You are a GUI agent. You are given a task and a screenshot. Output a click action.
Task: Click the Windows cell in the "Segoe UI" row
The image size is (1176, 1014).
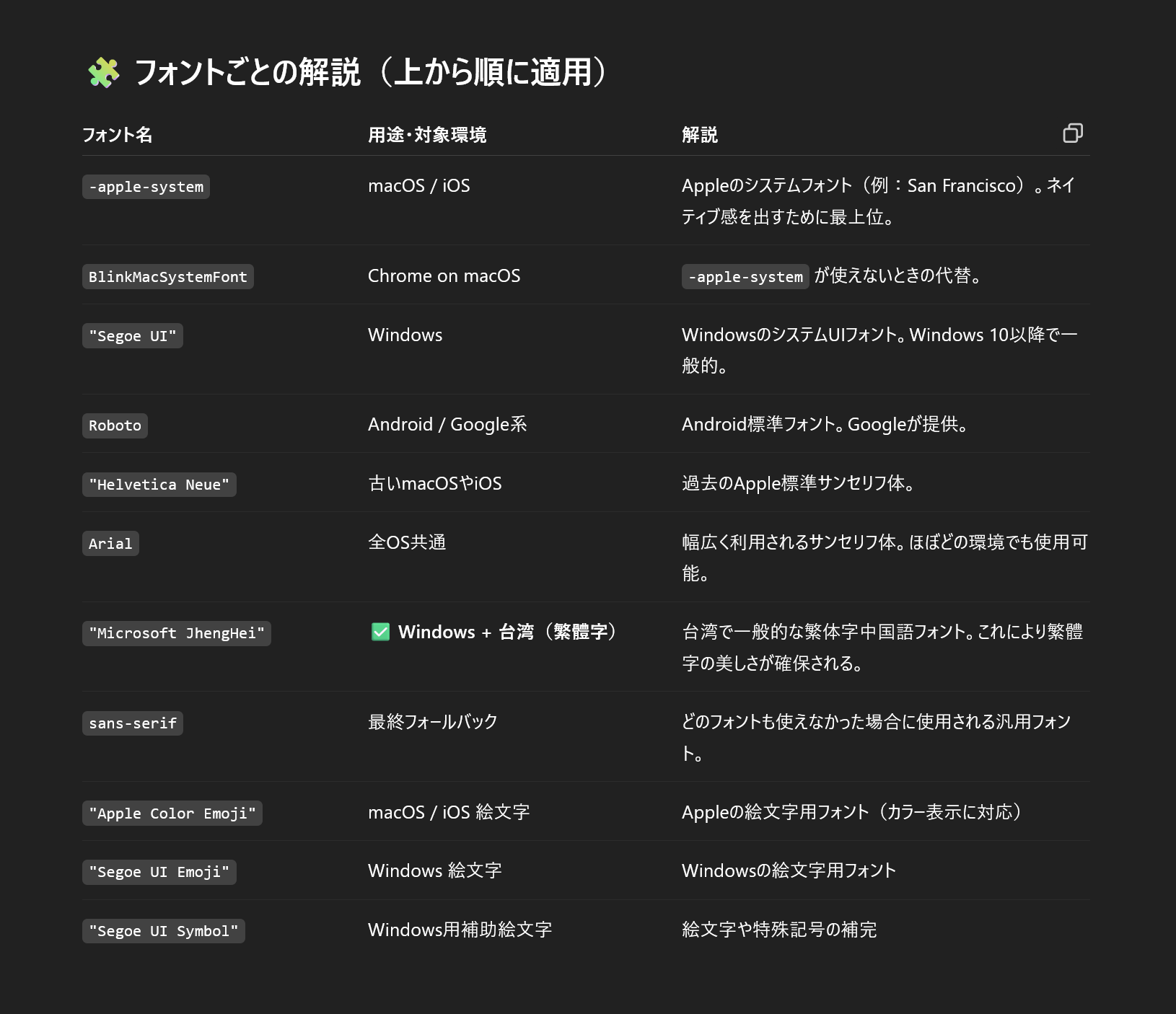click(405, 335)
